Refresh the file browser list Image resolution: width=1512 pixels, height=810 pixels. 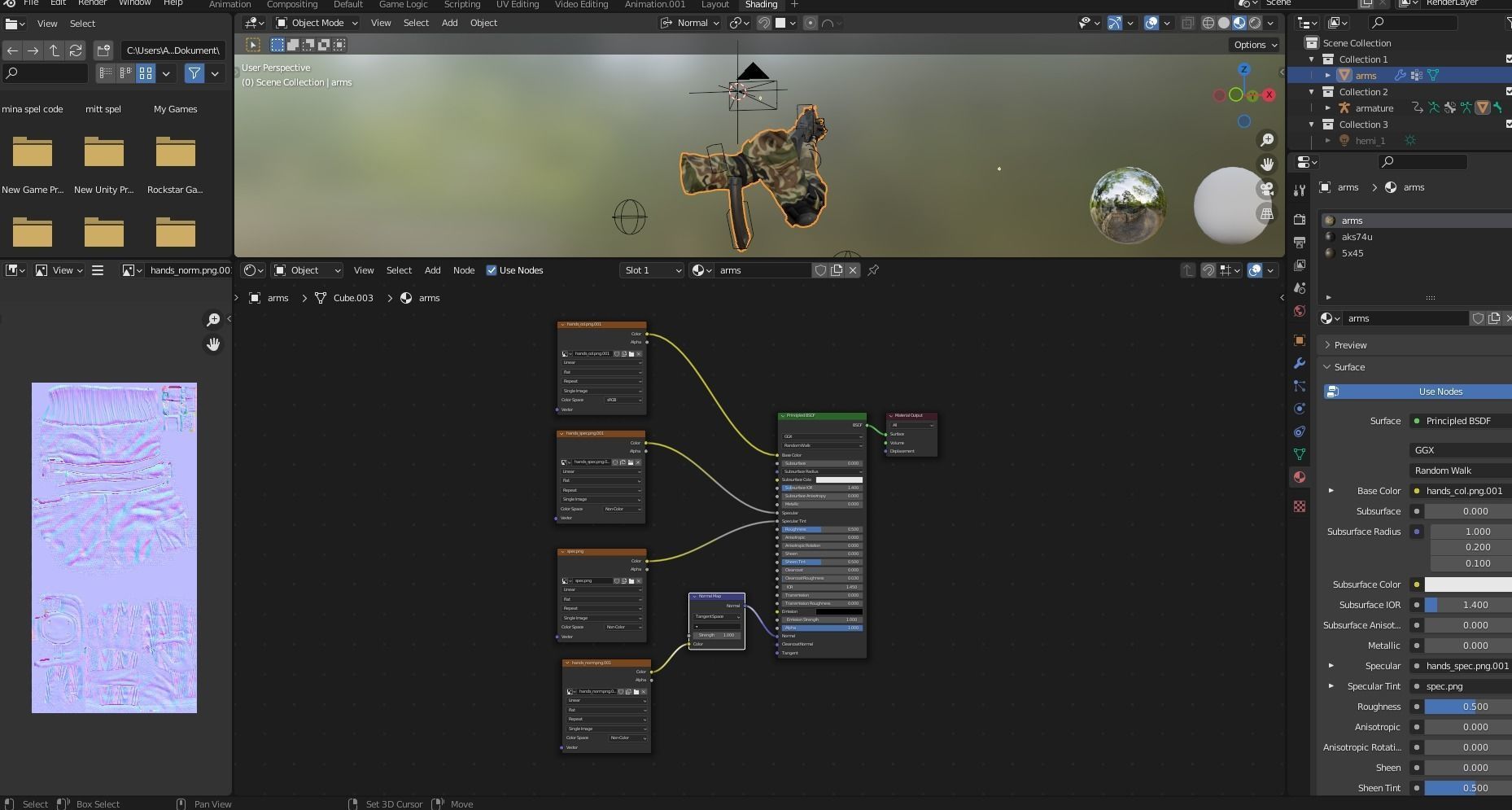(76, 50)
